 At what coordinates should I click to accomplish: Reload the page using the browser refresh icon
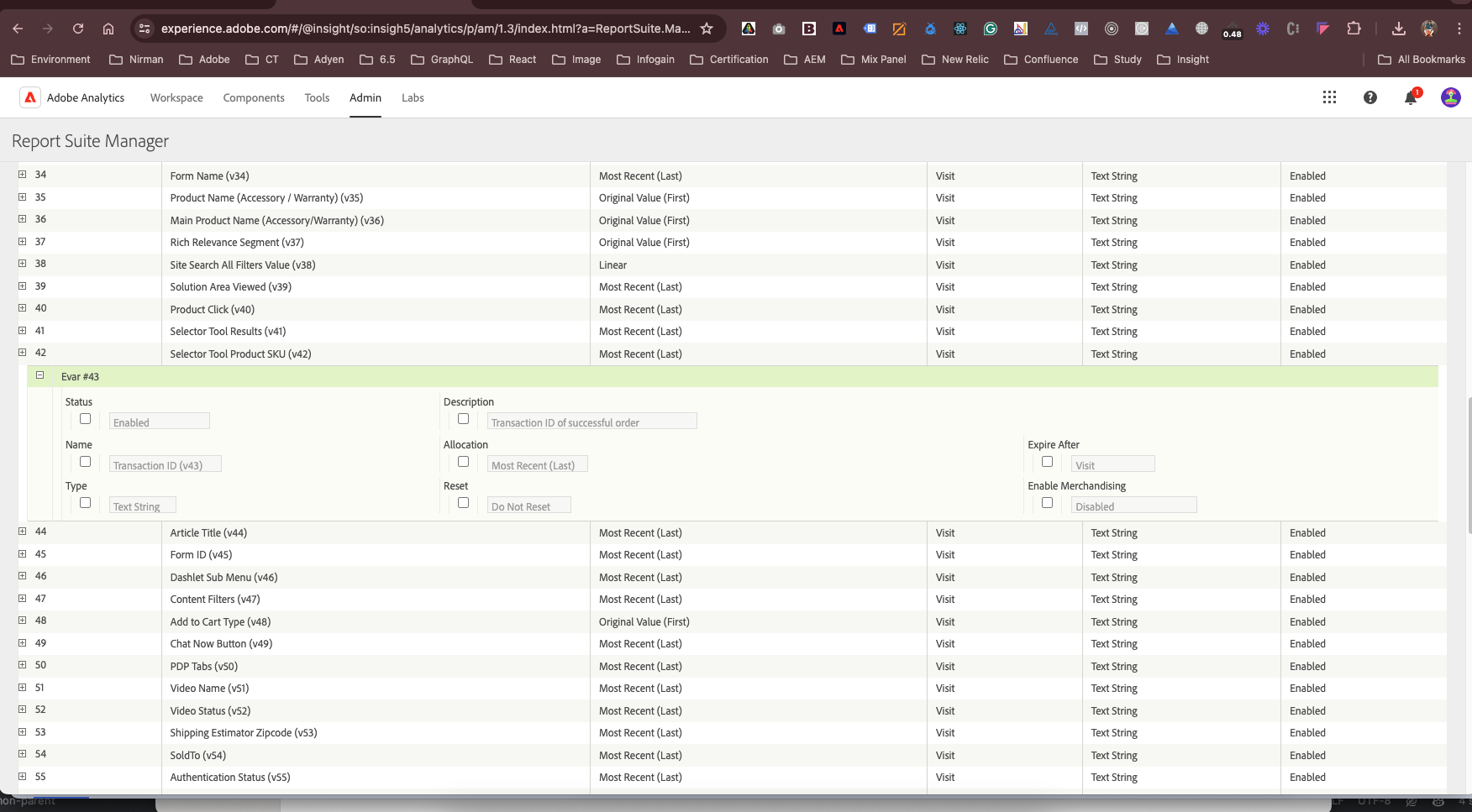(x=78, y=29)
